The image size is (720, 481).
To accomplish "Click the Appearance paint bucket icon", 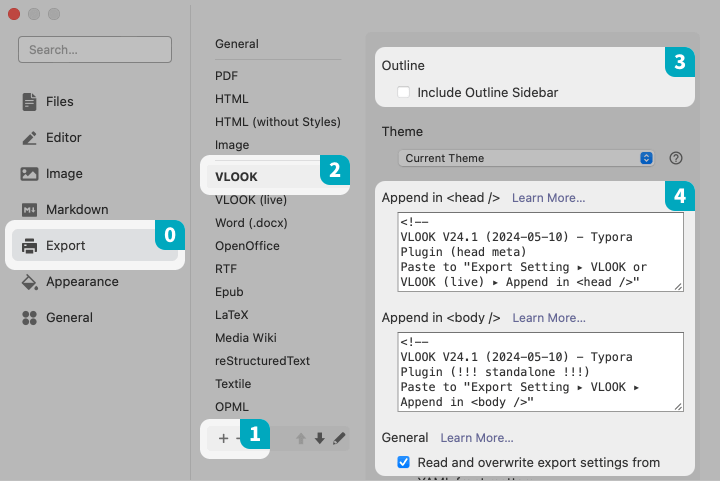I will point(29,282).
